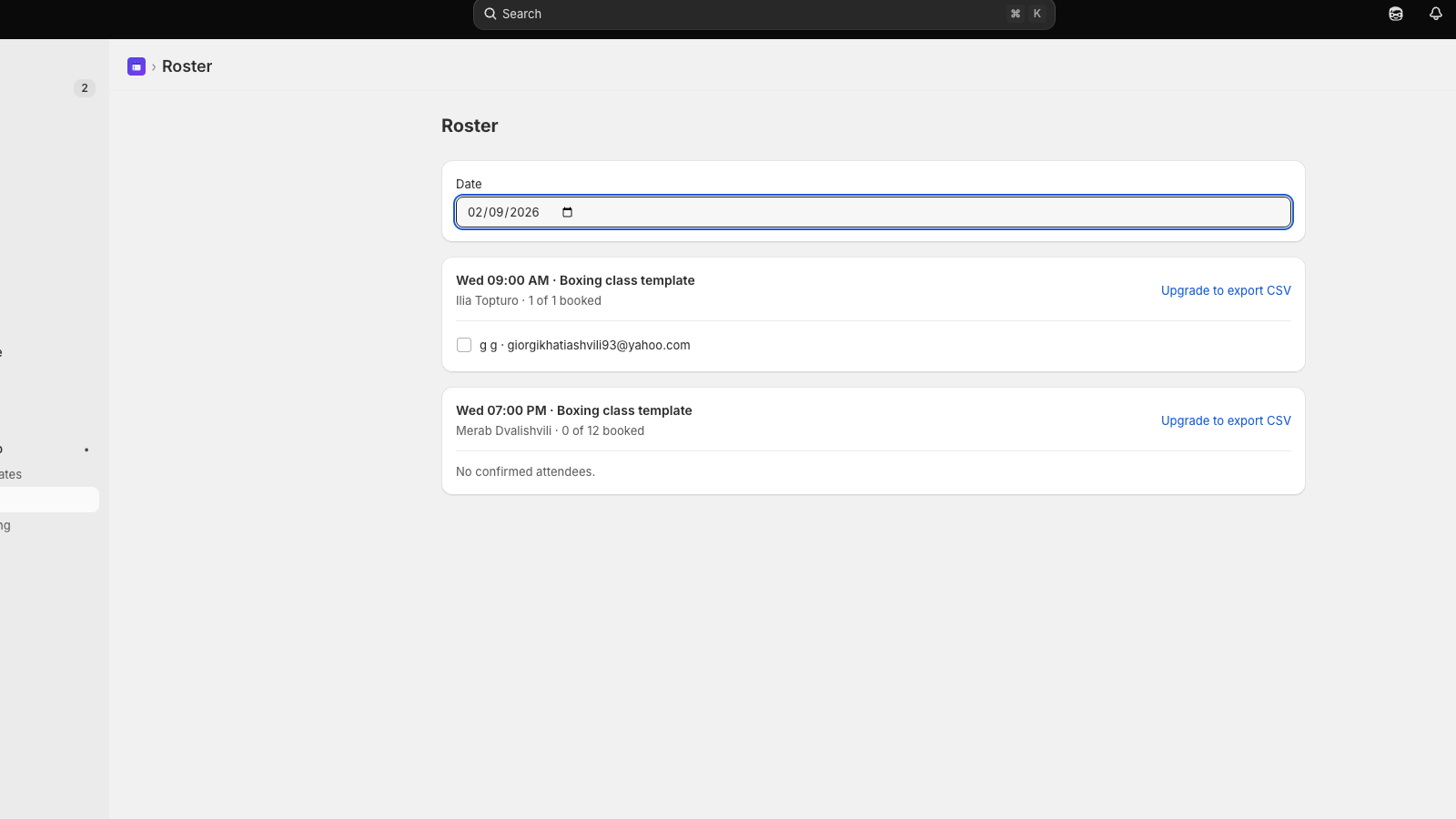Screen dimensions: 1456x819
Task: Open the date picker calendar icon
Action: click(x=568, y=212)
